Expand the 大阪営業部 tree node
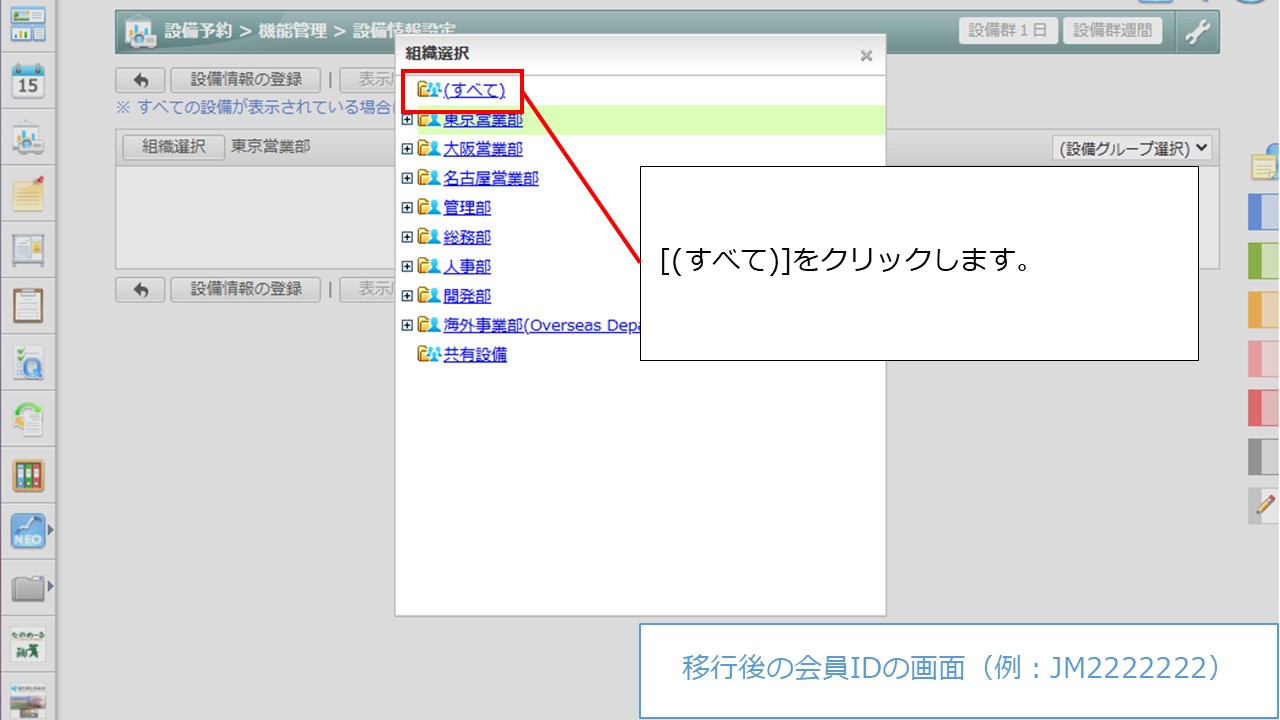 407,149
